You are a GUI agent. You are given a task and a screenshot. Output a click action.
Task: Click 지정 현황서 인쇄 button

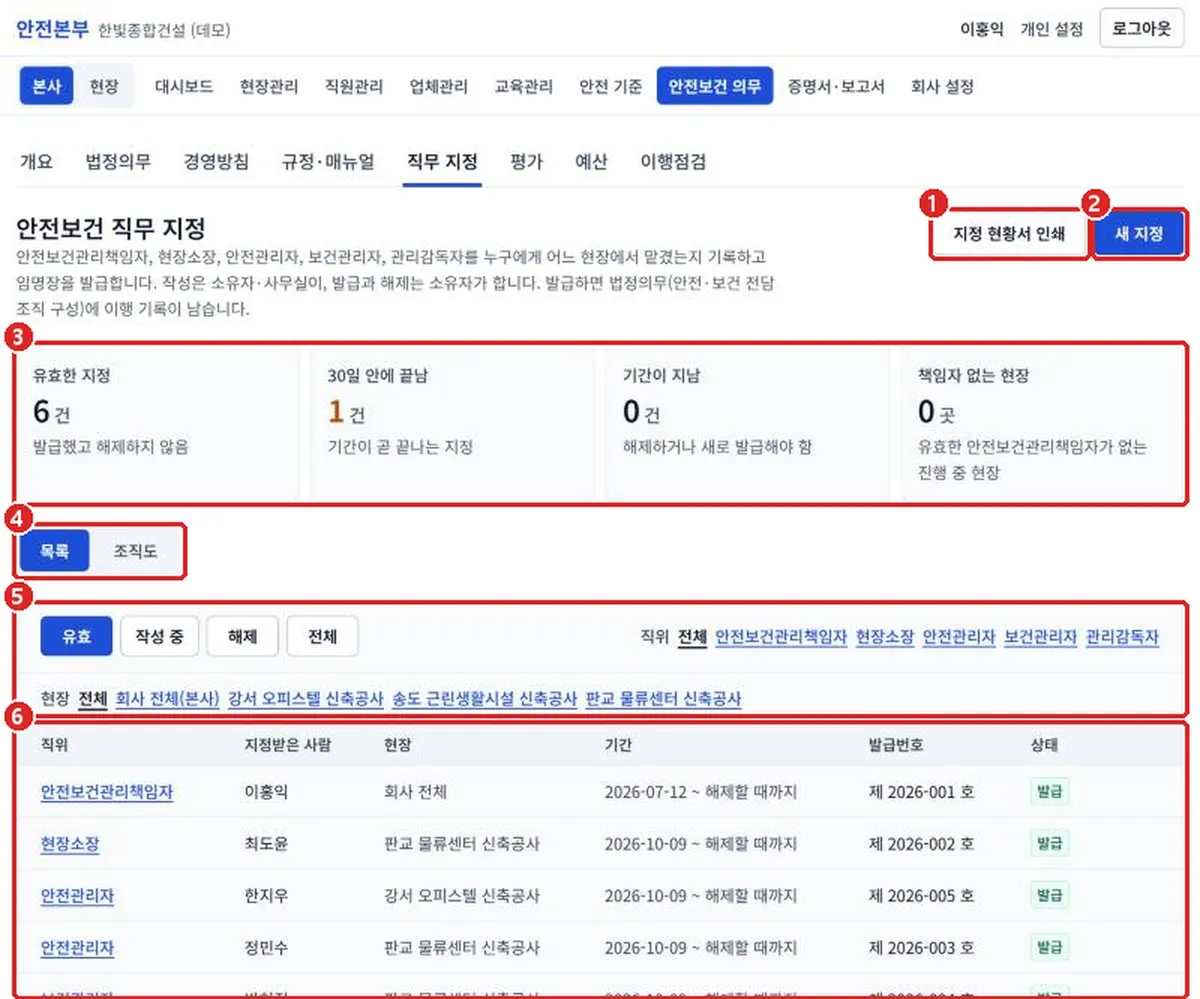tap(1008, 236)
